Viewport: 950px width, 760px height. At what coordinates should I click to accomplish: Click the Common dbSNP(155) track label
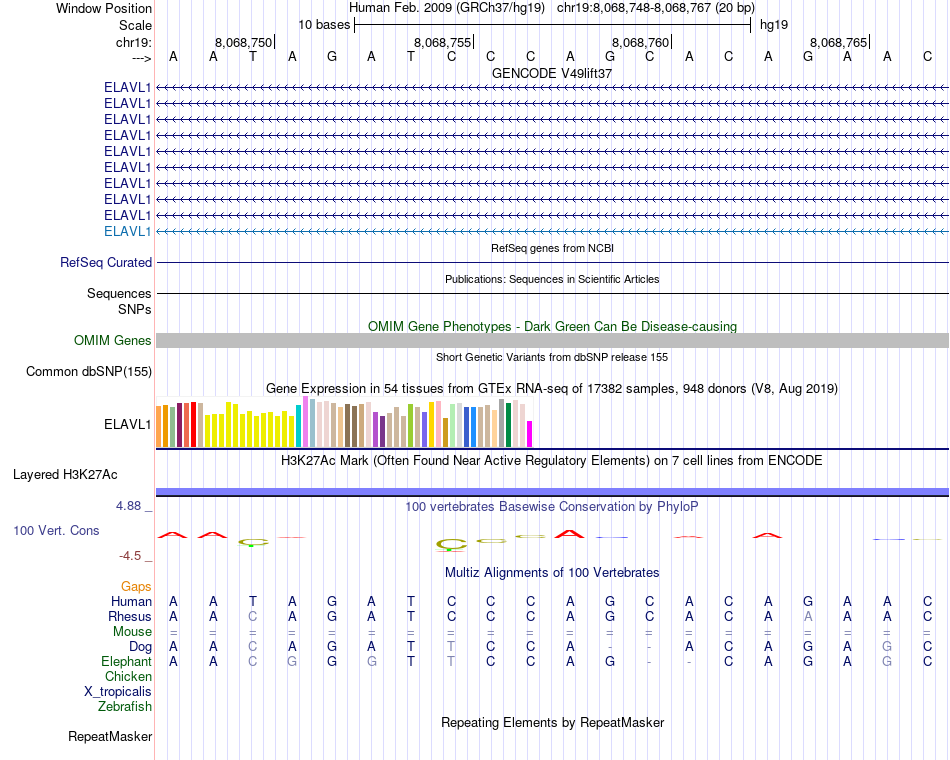tap(89, 372)
